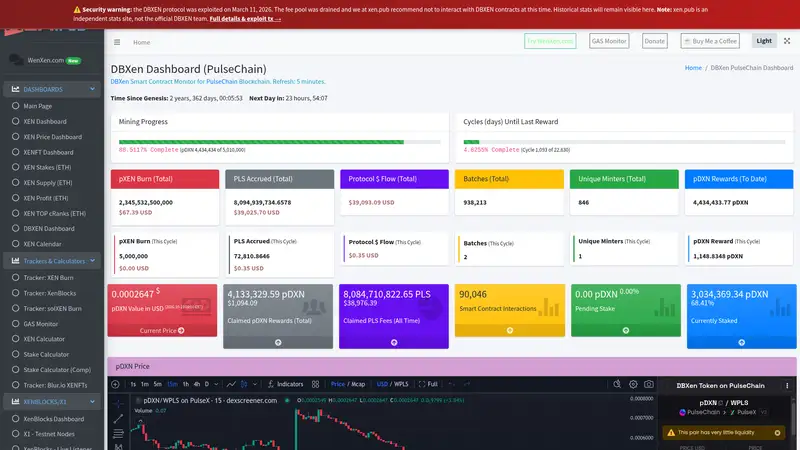Click chart add-symbol plus circle icon
Image resolution: width=800 pixels, height=450 pixels.
pyautogui.click(x=115, y=384)
